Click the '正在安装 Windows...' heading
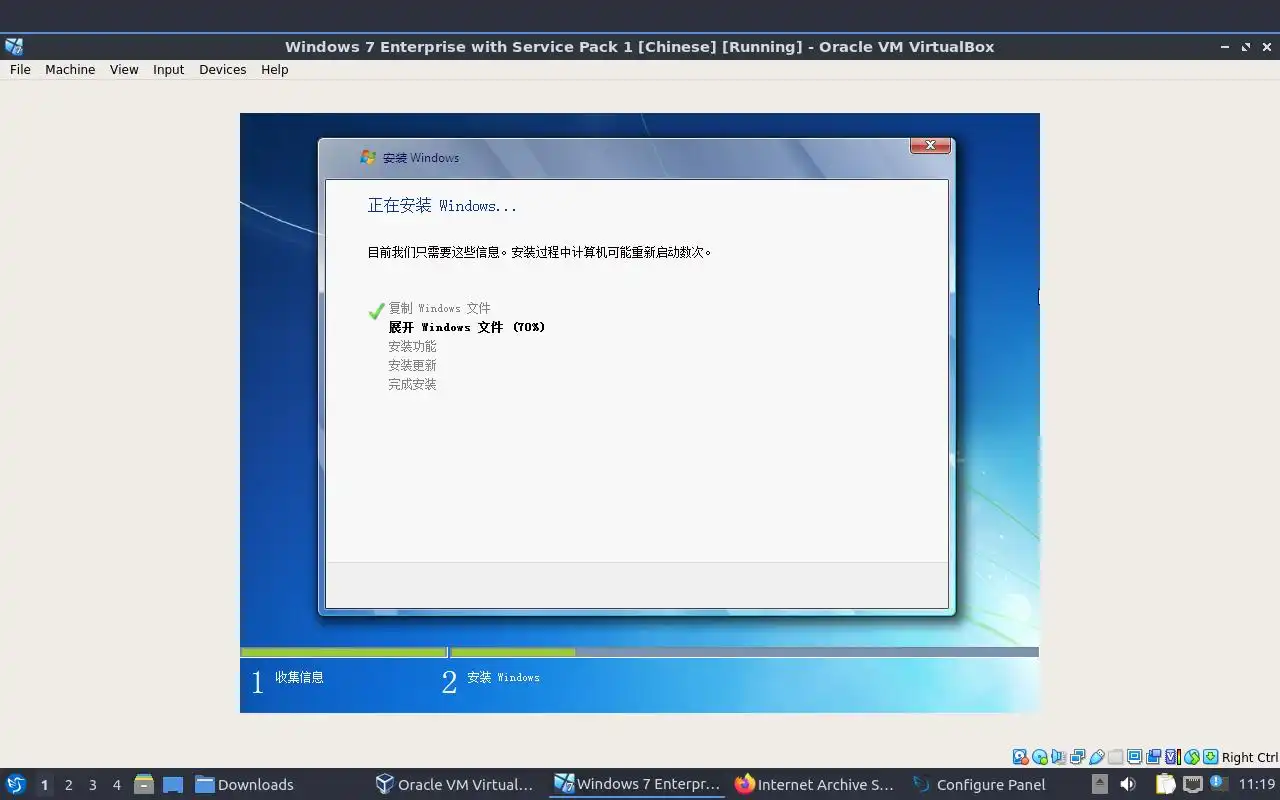 tap(442, 205)
